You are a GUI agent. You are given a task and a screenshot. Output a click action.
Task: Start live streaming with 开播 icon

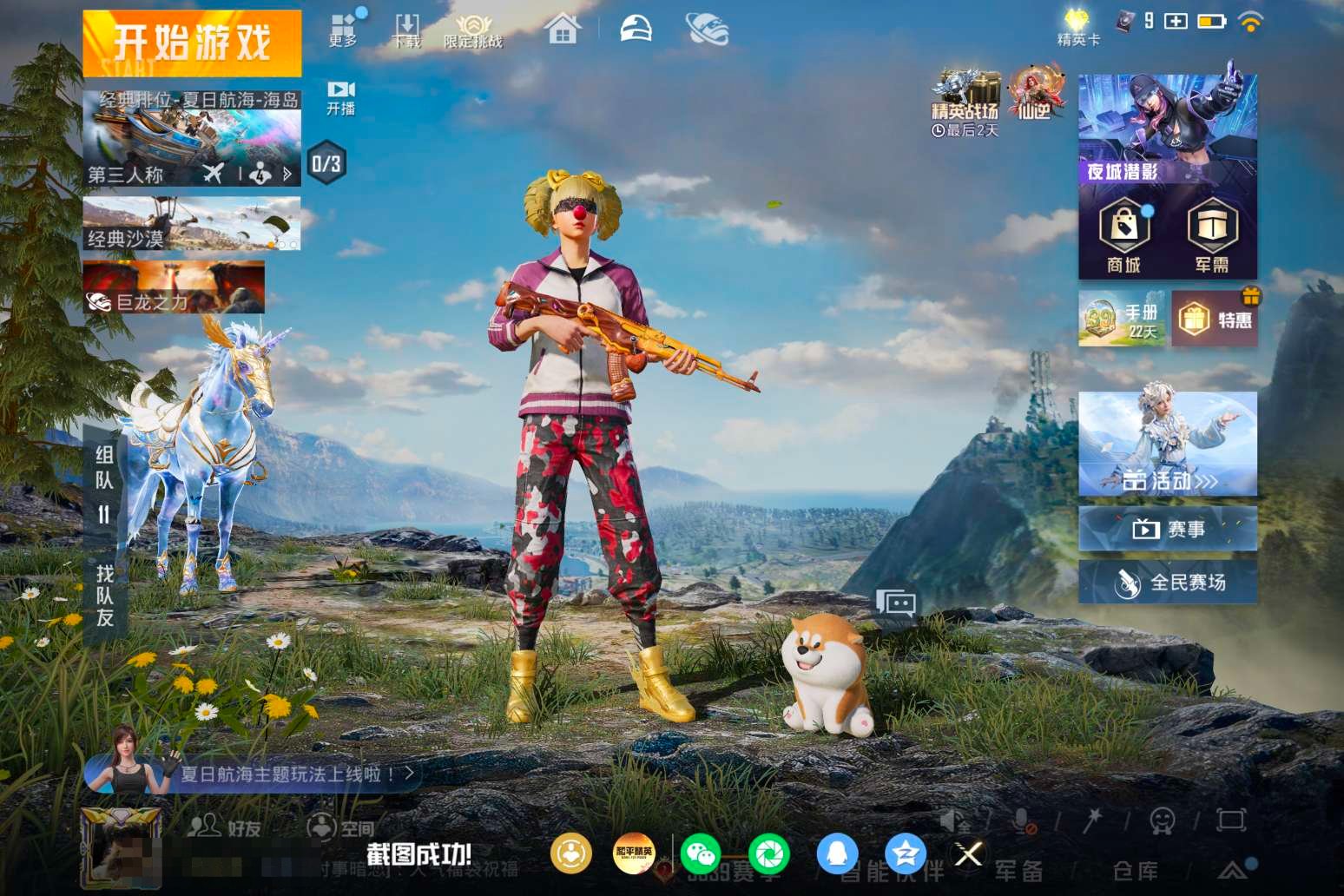coord(340,97)
